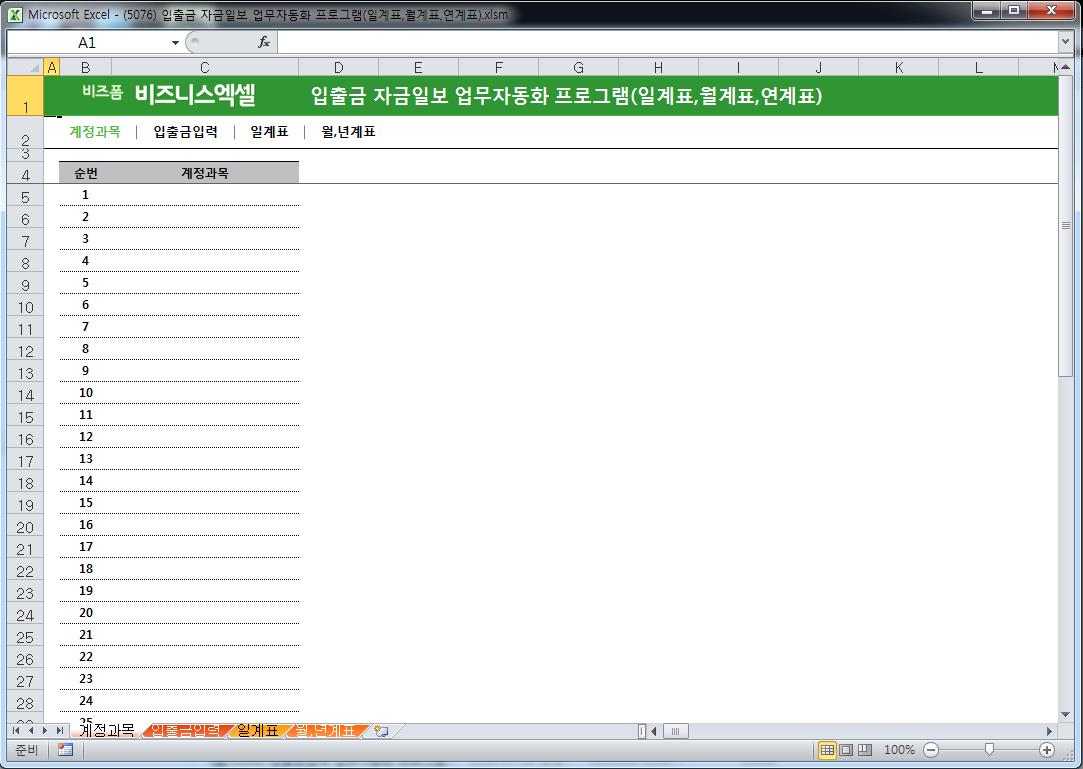The height and width of the screenshot is (769, 1083).
Task: Click the zoom out minus button
Action: [x=930, y=750]
